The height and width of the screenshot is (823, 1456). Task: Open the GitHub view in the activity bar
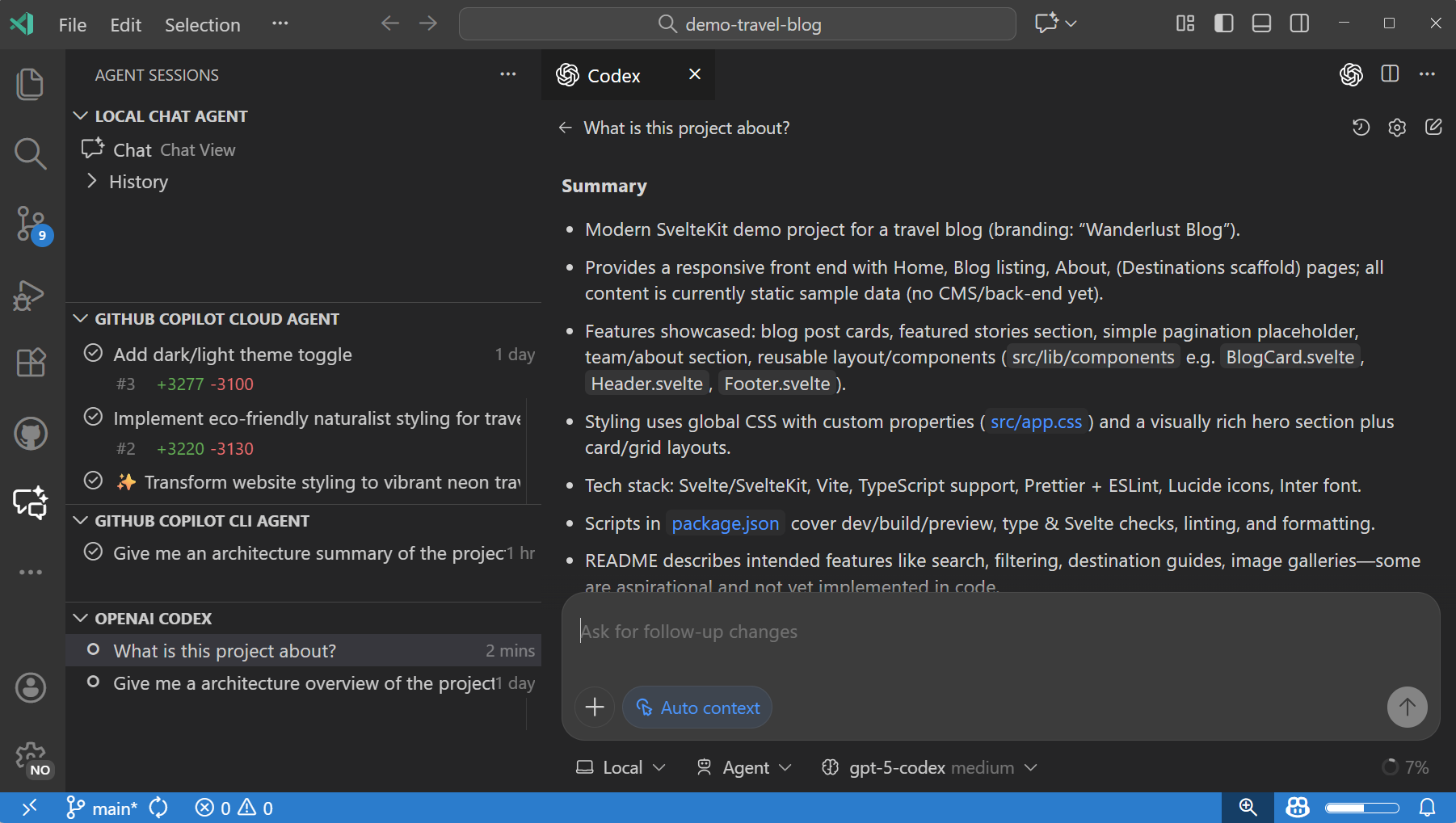point(30,433)
